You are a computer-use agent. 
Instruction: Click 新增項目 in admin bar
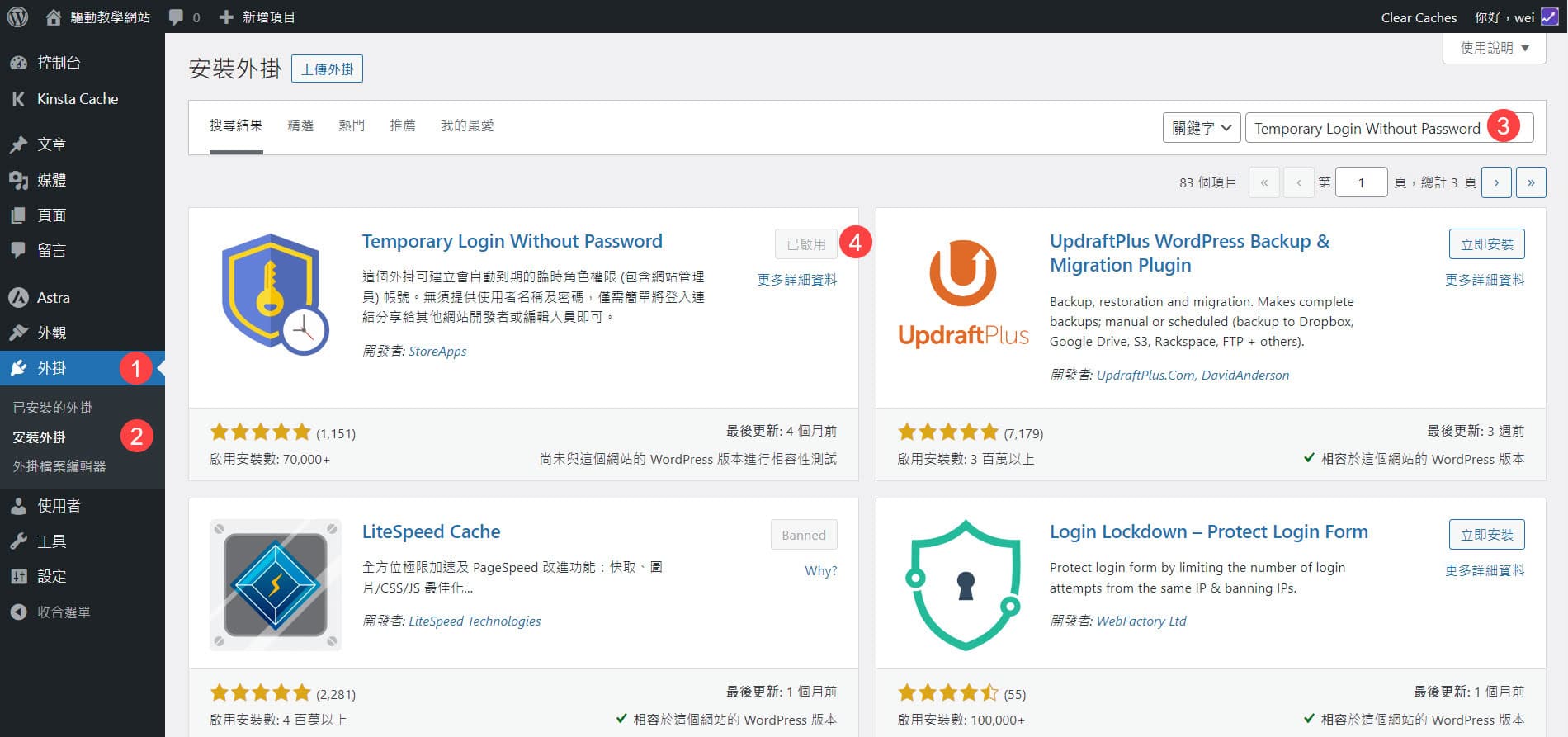point(268,17)
